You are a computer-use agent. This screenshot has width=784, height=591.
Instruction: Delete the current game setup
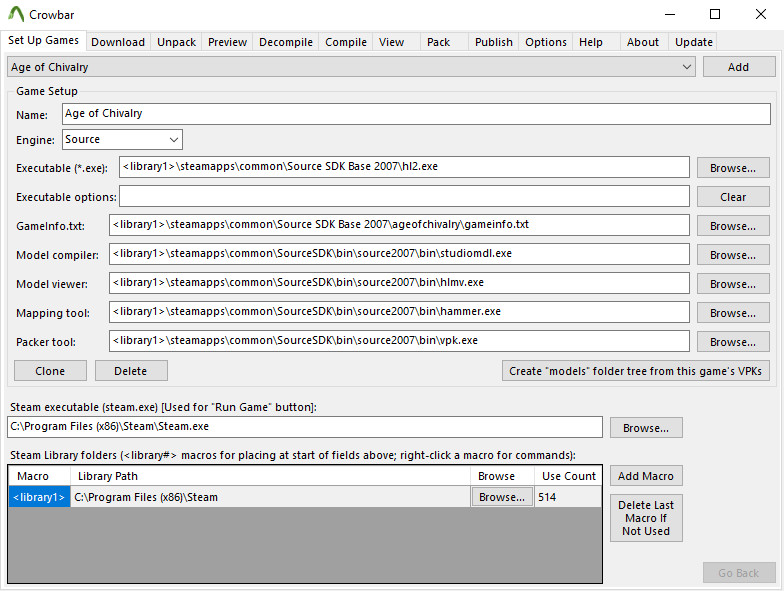point(131,371)
